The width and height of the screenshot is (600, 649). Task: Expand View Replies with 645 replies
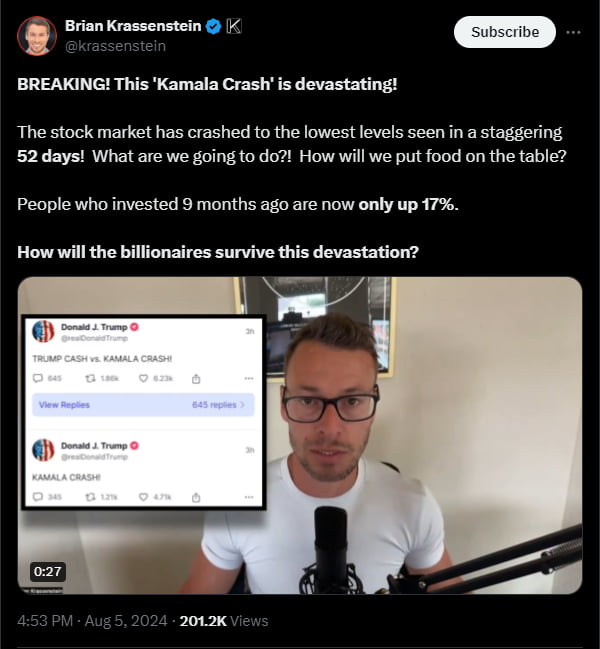pos(143,405)
